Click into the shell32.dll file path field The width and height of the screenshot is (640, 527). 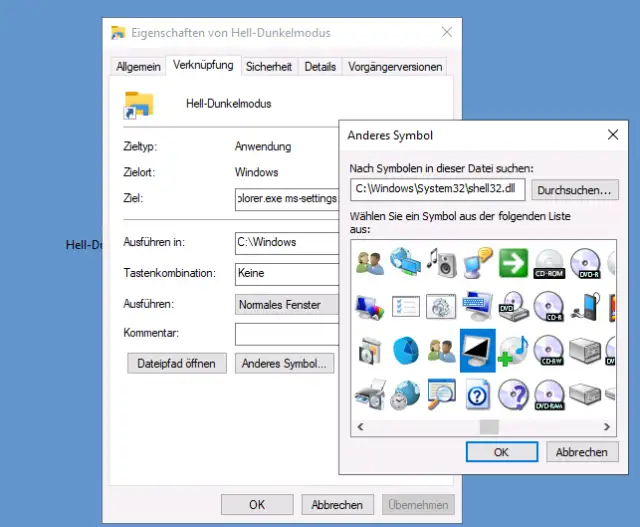(438, 189)
